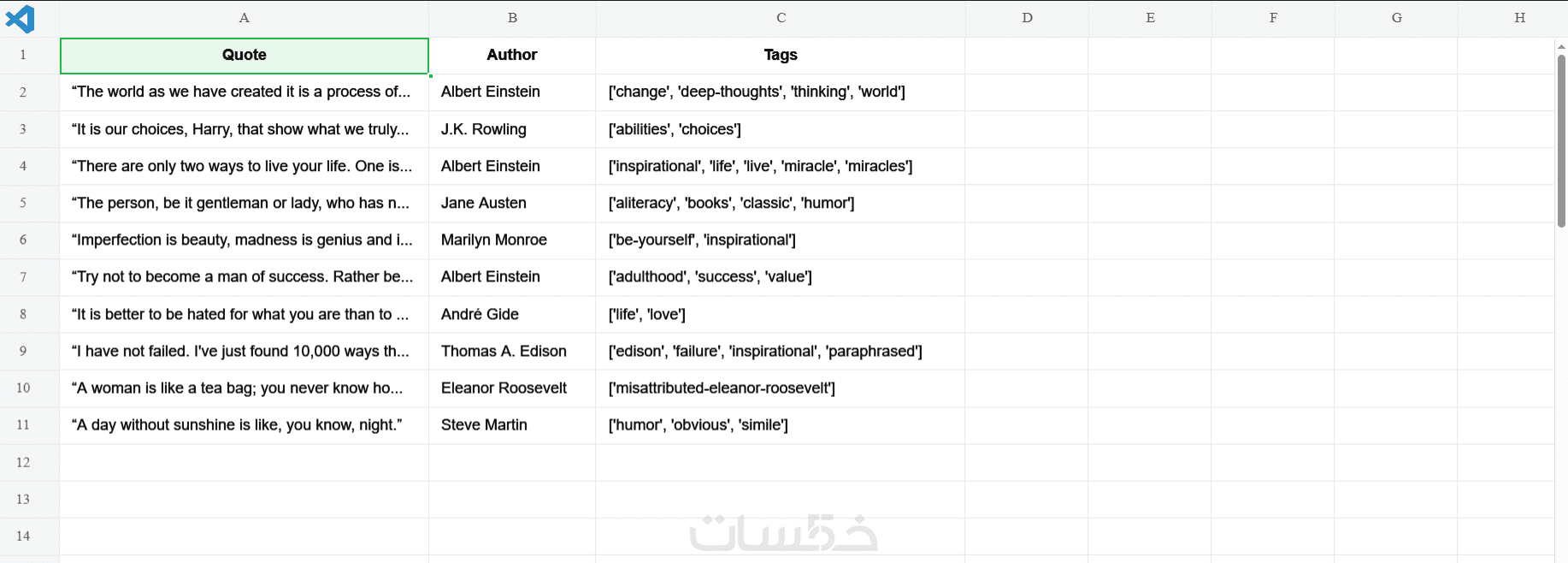Image resolution: width=1568 pixels, height=563 pixels.
Task: Click the fill handle of the Quote cell
Action: [x=429, y=75]
